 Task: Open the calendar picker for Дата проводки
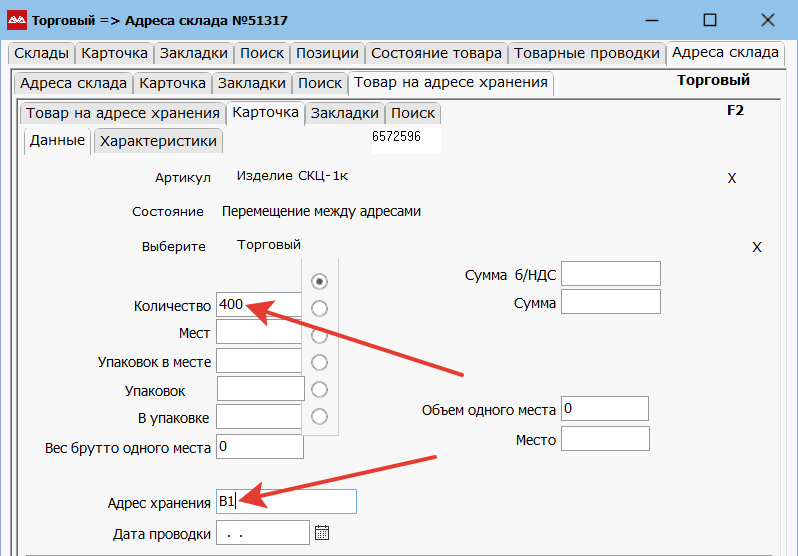coord(322,533)
